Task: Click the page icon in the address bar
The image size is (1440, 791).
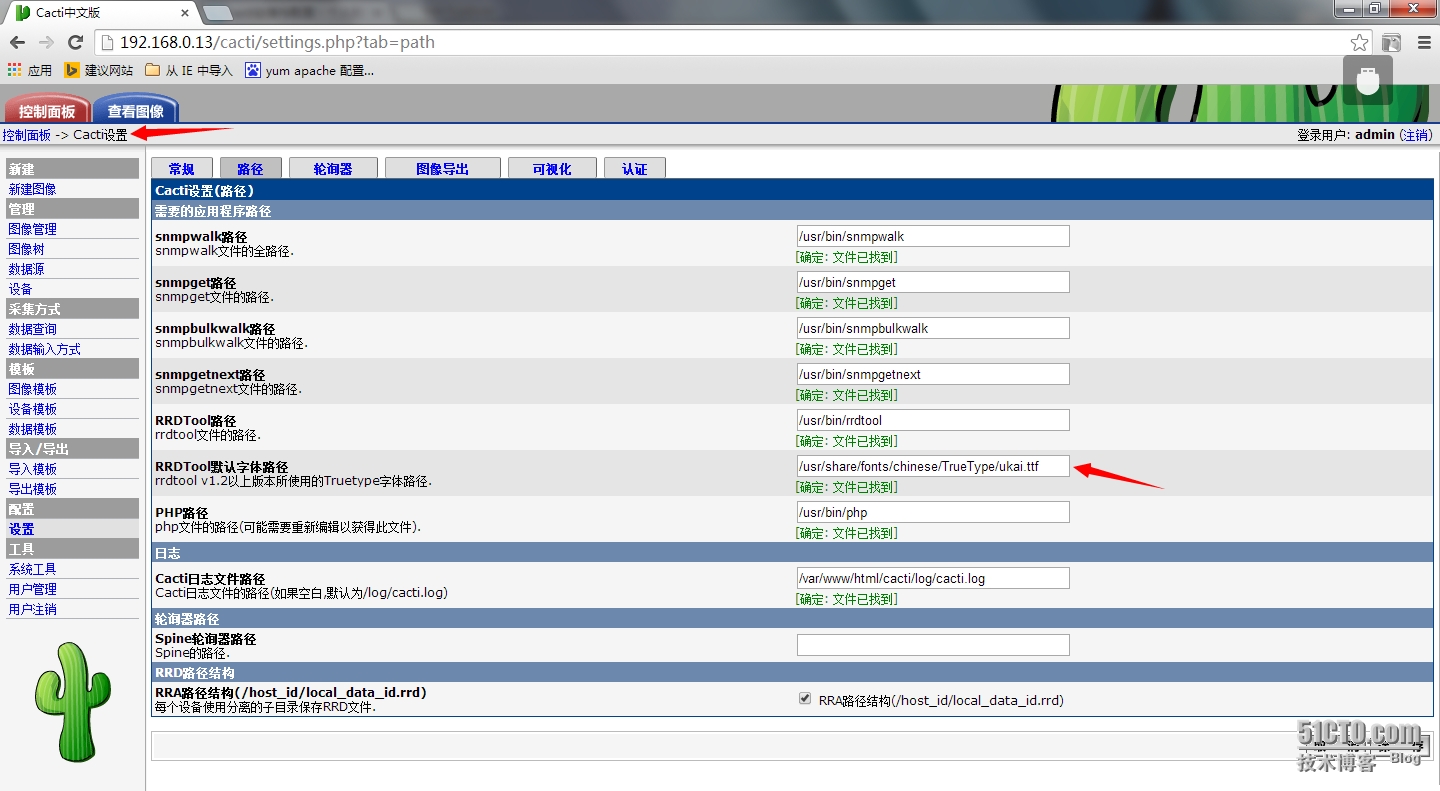Action: click(x=108, y=42)
